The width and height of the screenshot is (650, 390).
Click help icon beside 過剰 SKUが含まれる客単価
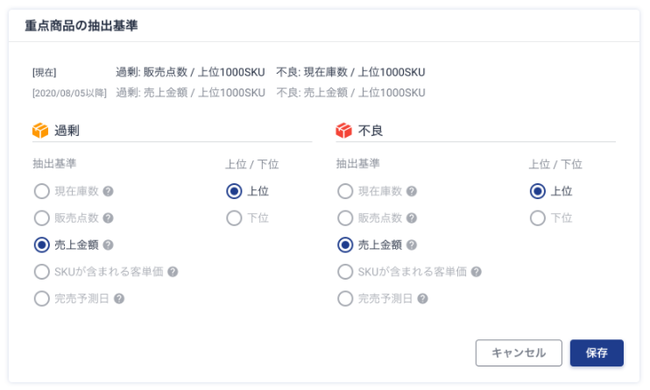[173, 272]
